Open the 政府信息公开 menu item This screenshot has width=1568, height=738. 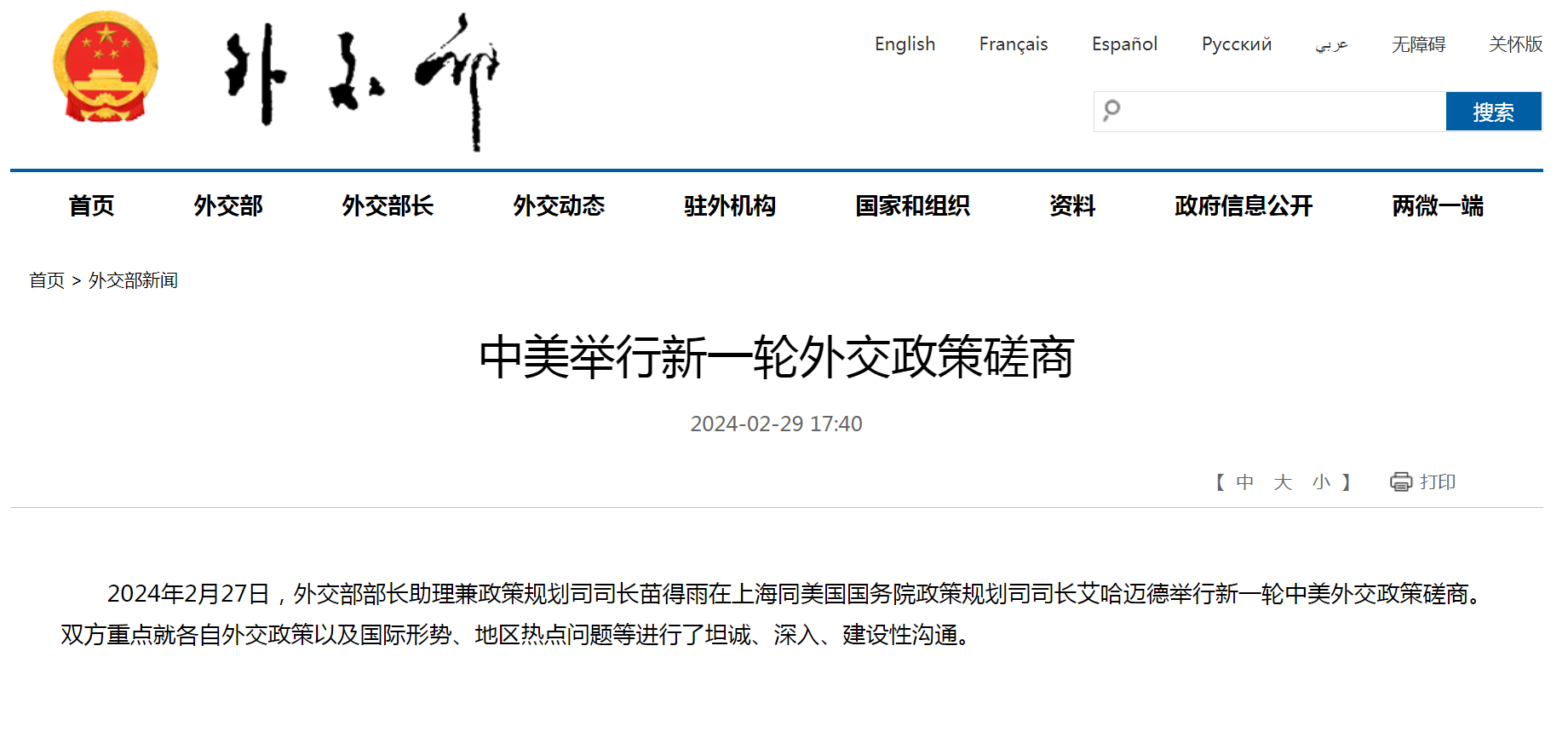1243,206
